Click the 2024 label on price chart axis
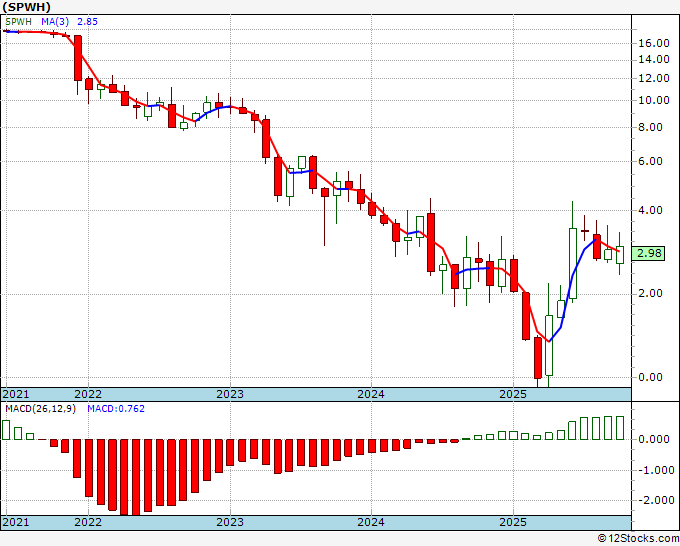Image resolution: width=680 pixels, height=546 pixels. coord(371,394)
